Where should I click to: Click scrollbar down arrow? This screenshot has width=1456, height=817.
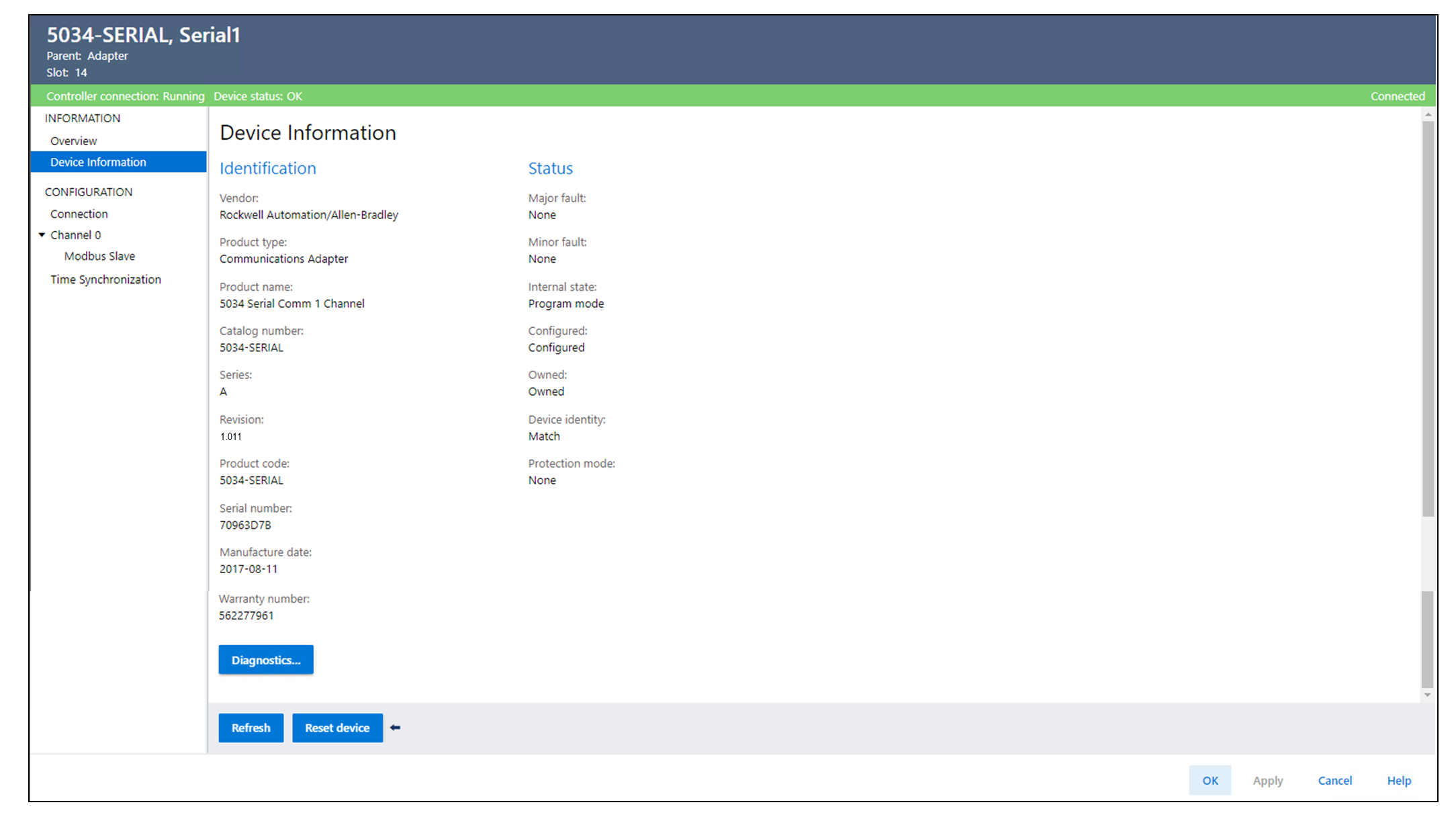1428,695
